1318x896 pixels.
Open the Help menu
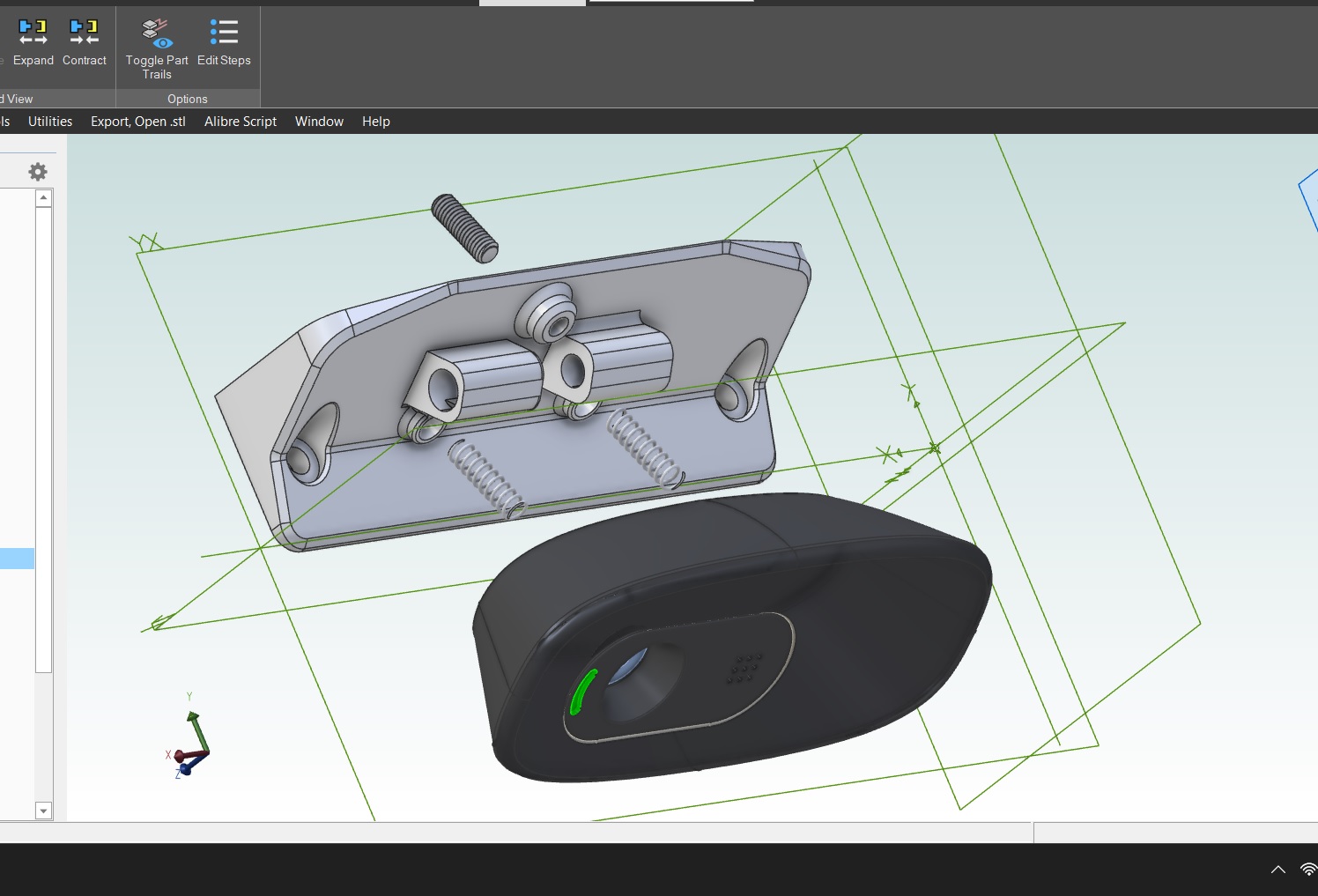[x=376, y=122]
